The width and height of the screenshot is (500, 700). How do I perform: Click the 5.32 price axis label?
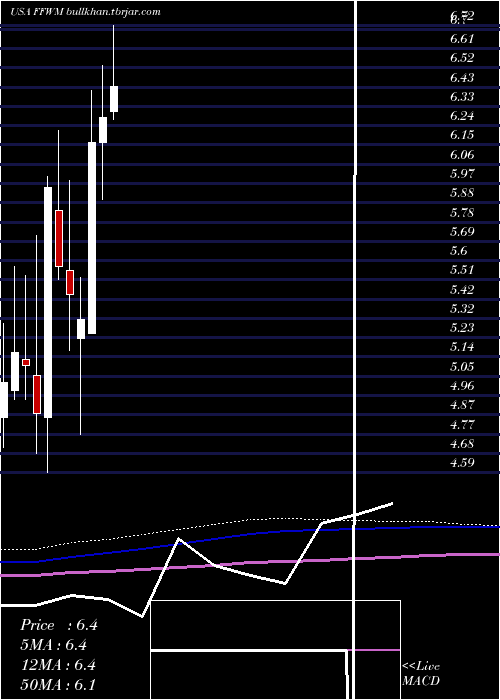(x=462, y=309)
